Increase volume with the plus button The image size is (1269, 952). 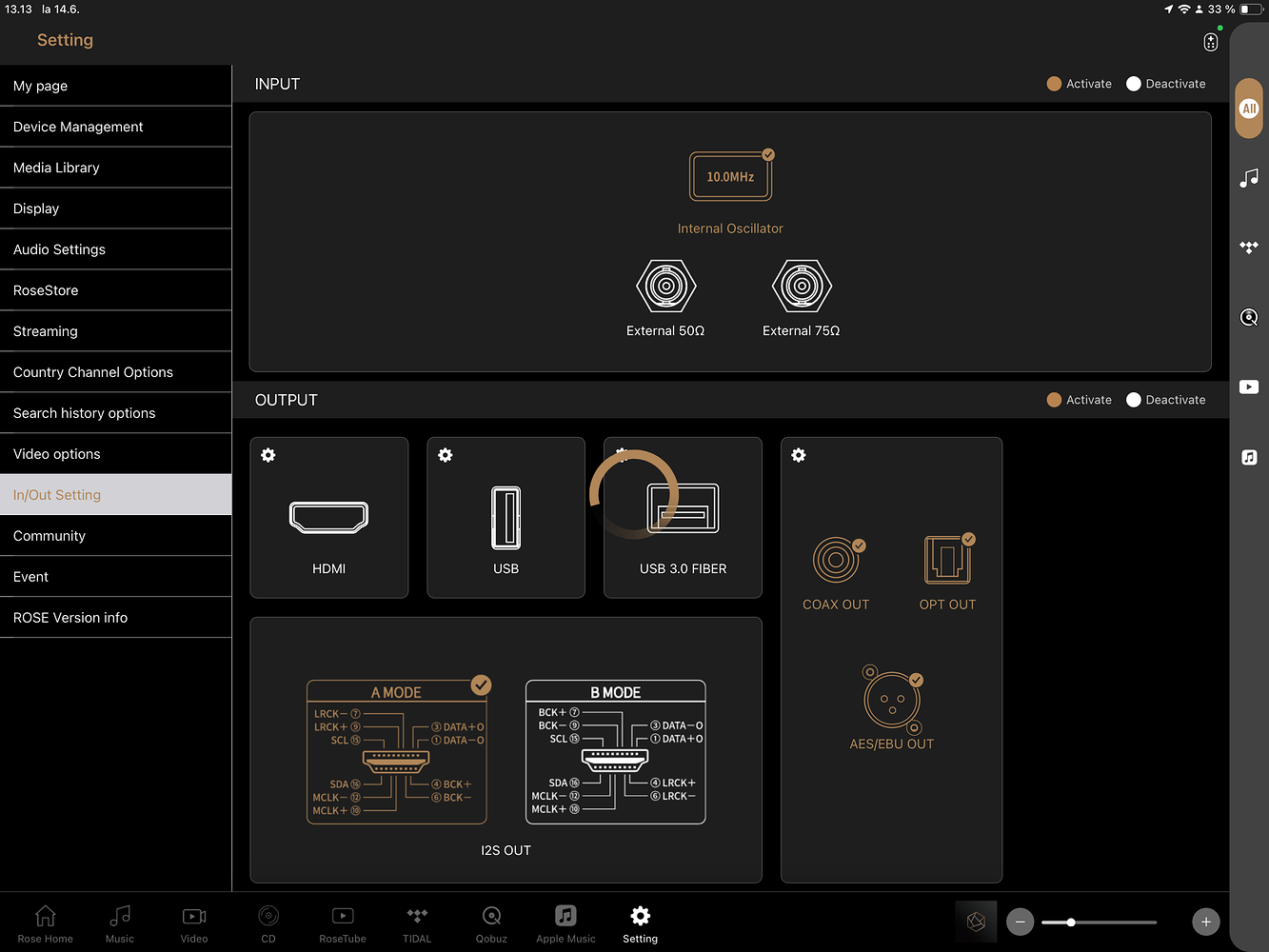[1206, 922]
